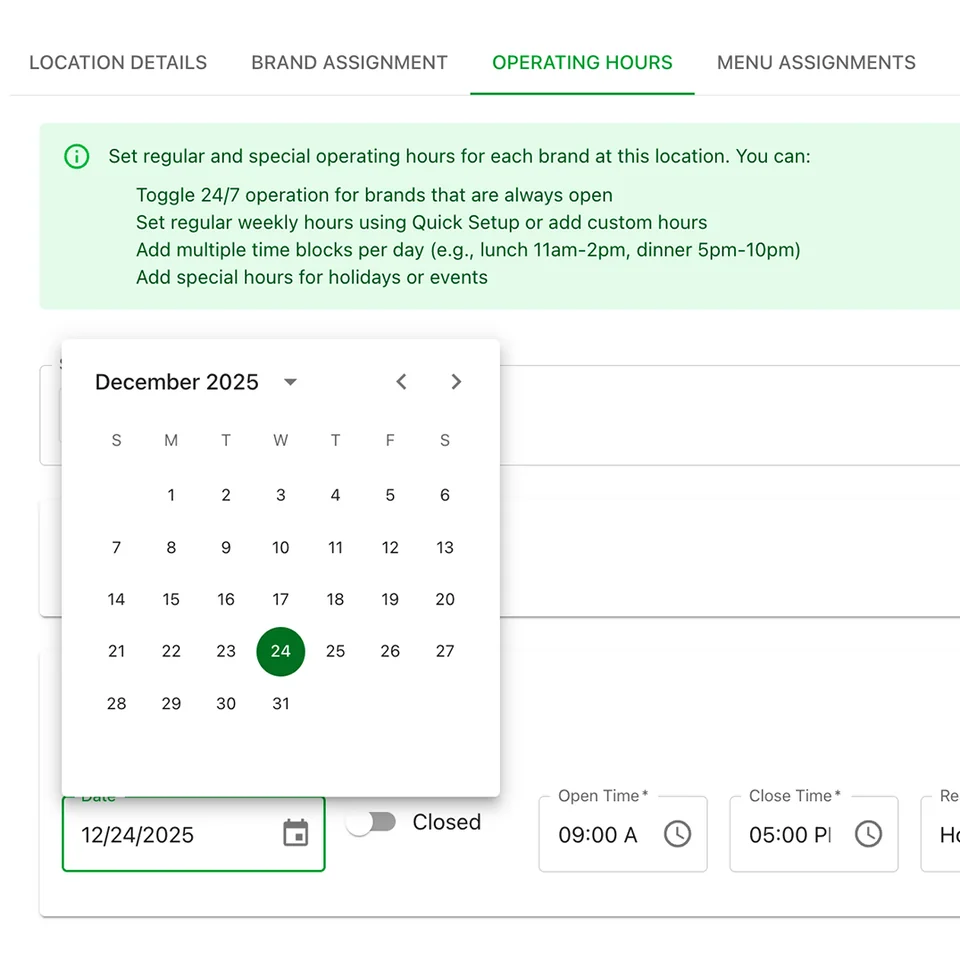Image resolution: width=960 pixels, height=960 pixels.
Task: Click day 23 in the calendar
Action: click(226, 651)
